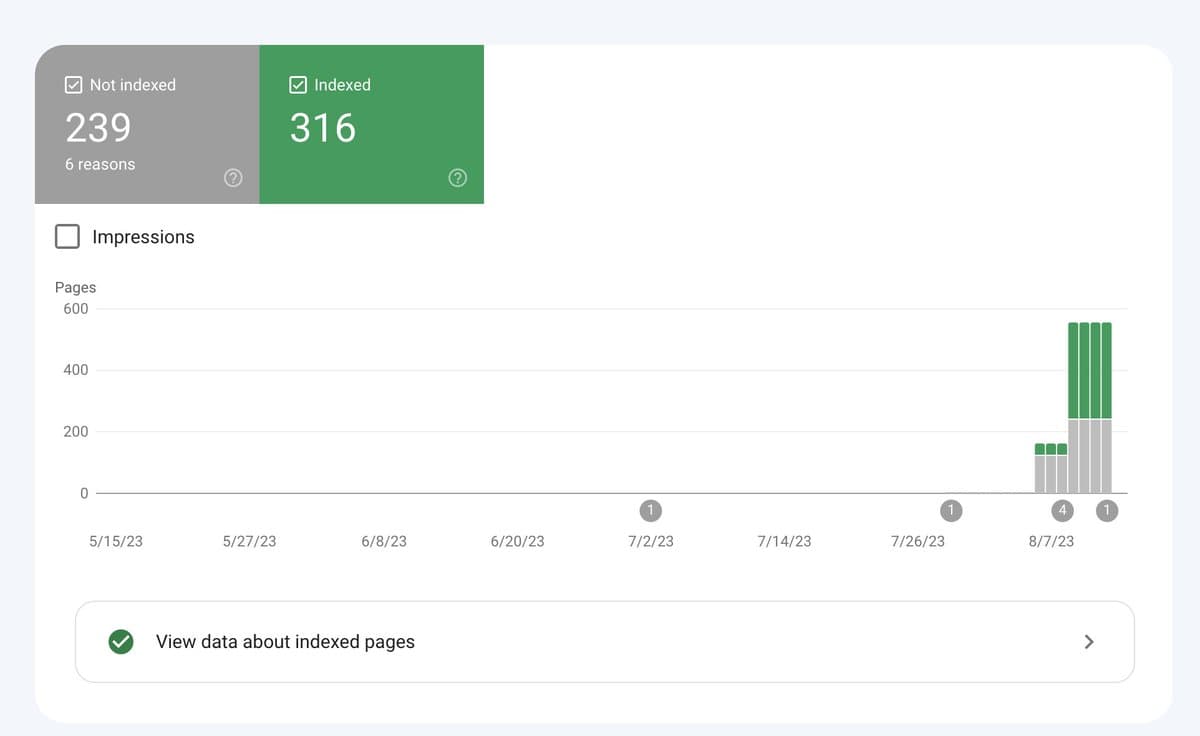Open help icon on Indexed card
This screenshot has width=1200, height=736.
458,178
